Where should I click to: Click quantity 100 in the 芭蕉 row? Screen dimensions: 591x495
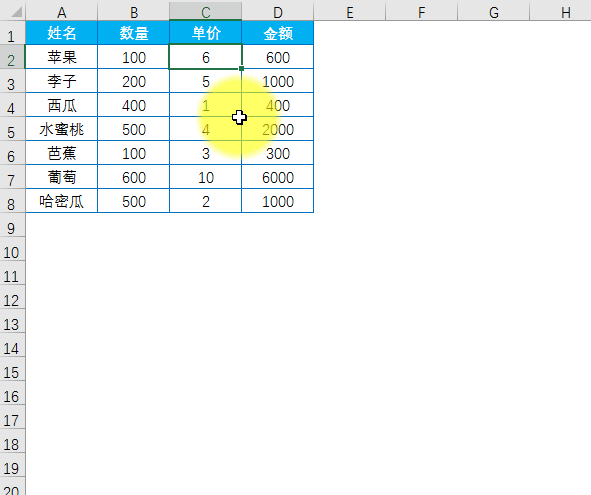click(133, 153)
